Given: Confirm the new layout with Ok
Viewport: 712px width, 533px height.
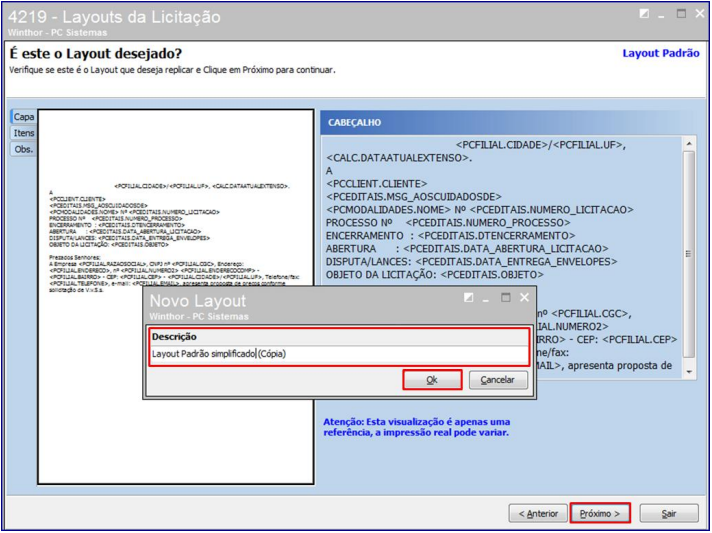Looking at the screenshot, I should coord(432,380).
